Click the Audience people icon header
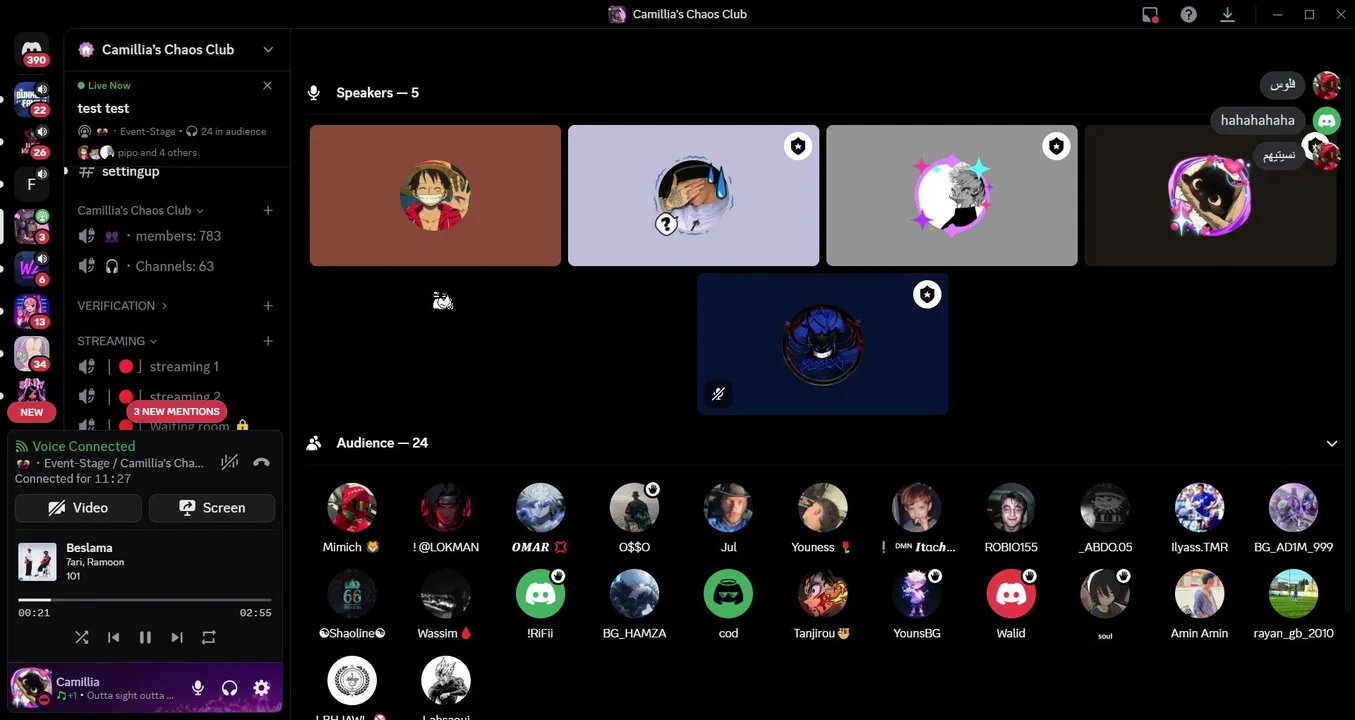This screenshot has width=1355, height=720. pos(314,443)
